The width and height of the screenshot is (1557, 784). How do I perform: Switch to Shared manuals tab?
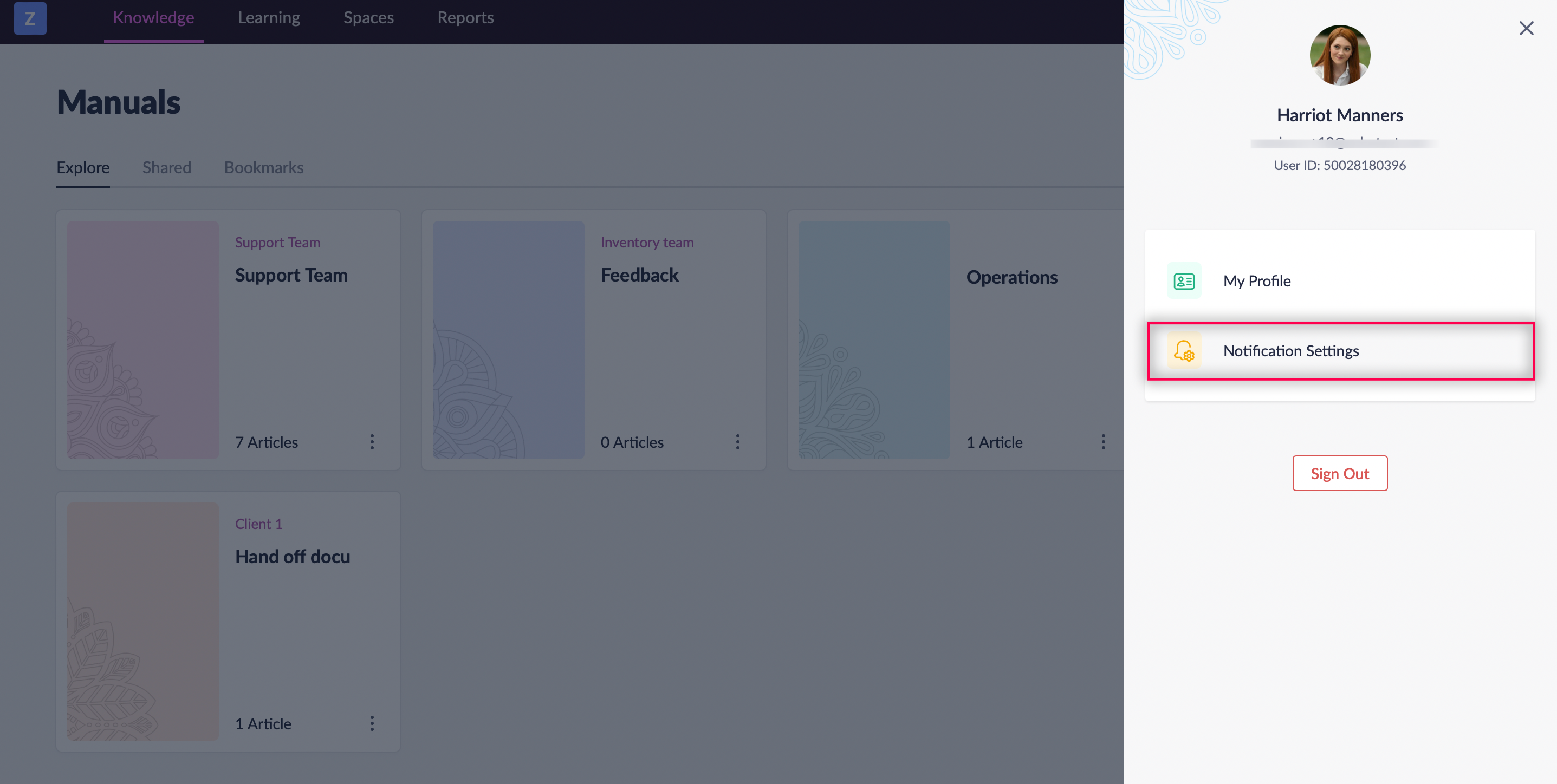(x=167, y=167)
